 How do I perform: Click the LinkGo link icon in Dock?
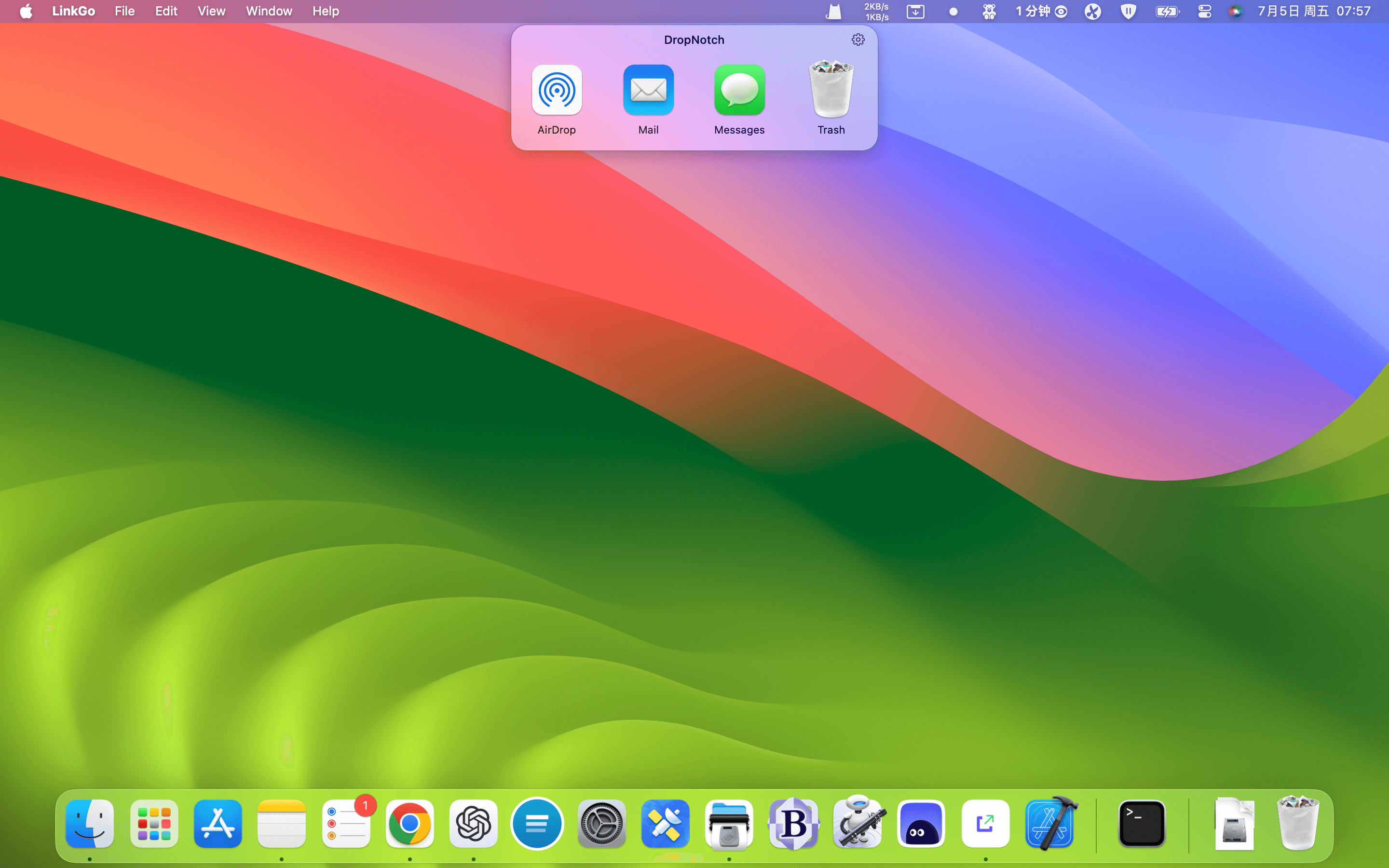(985, 823)
